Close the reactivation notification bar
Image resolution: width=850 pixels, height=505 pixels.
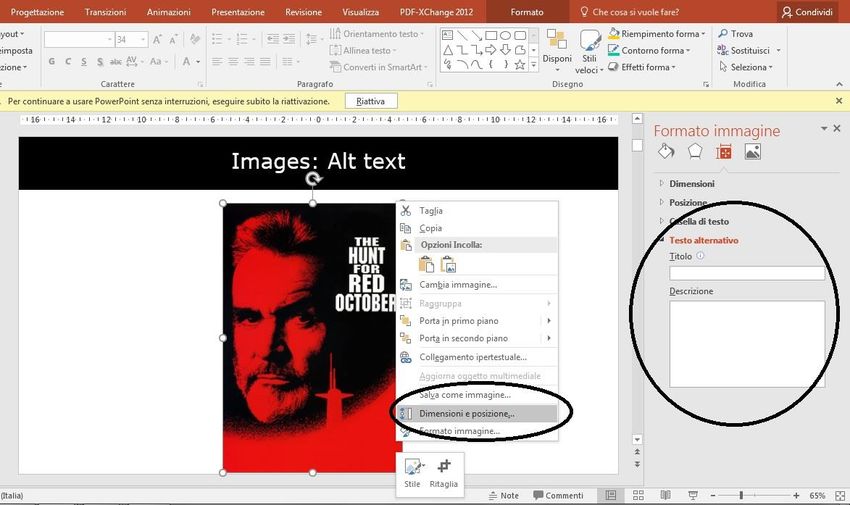(839, 101)
